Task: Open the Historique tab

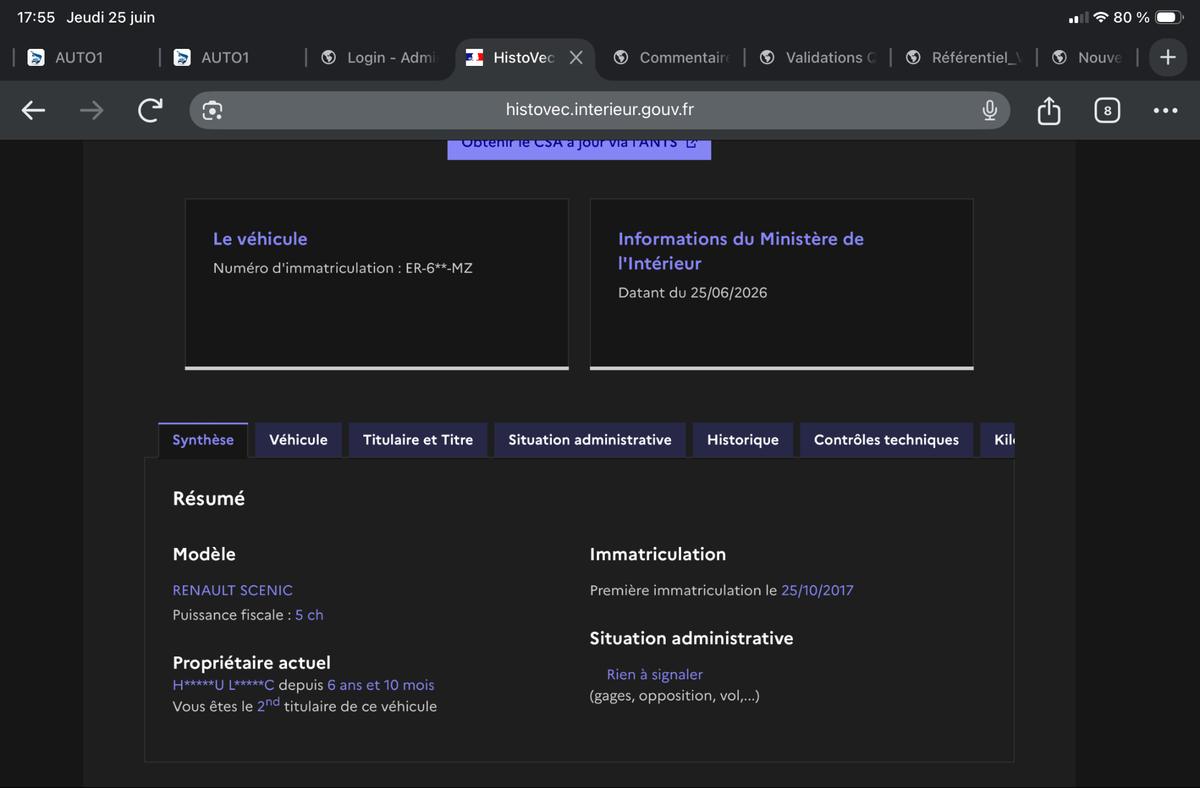Action: point(743,440)
